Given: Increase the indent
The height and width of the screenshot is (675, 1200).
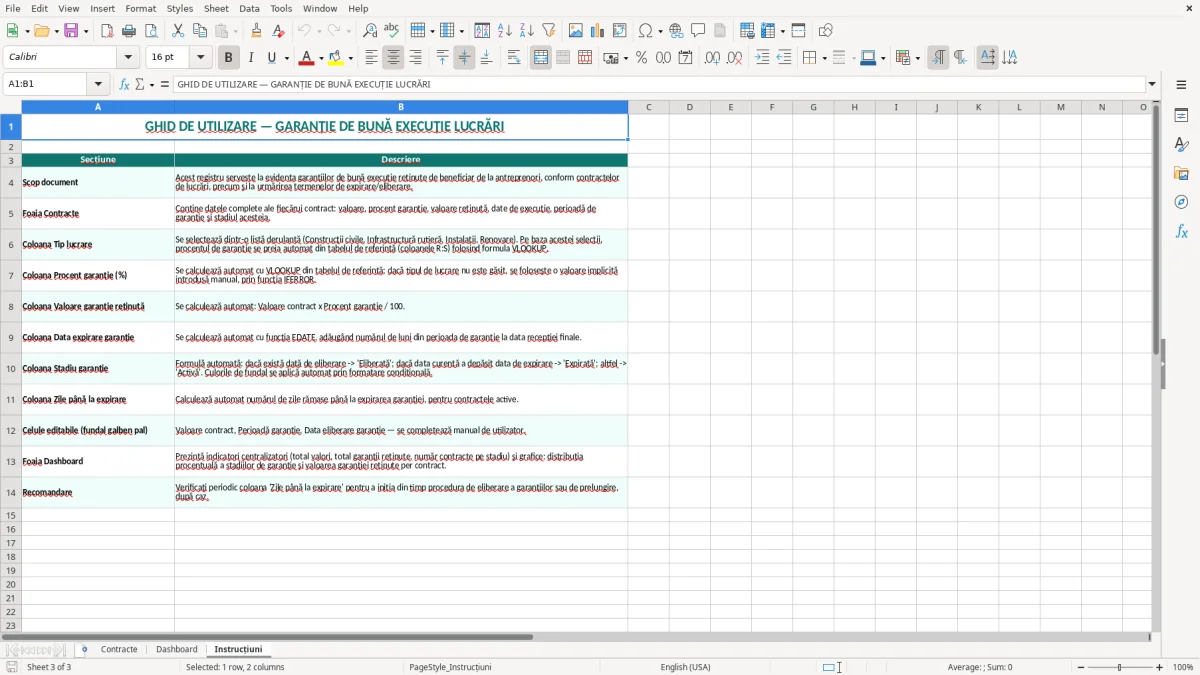Looking at the screenshot, I should tap(762, 58).
